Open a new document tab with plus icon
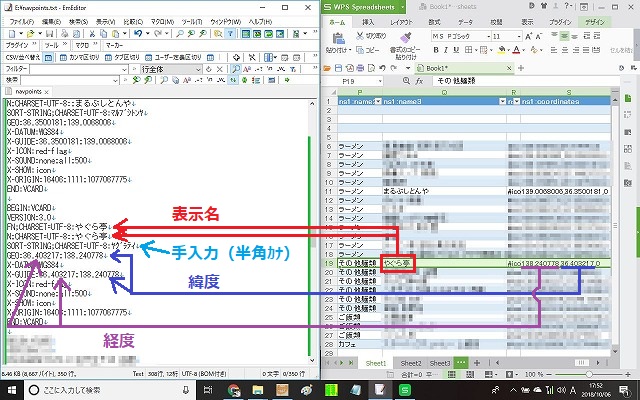 (521, 68)
